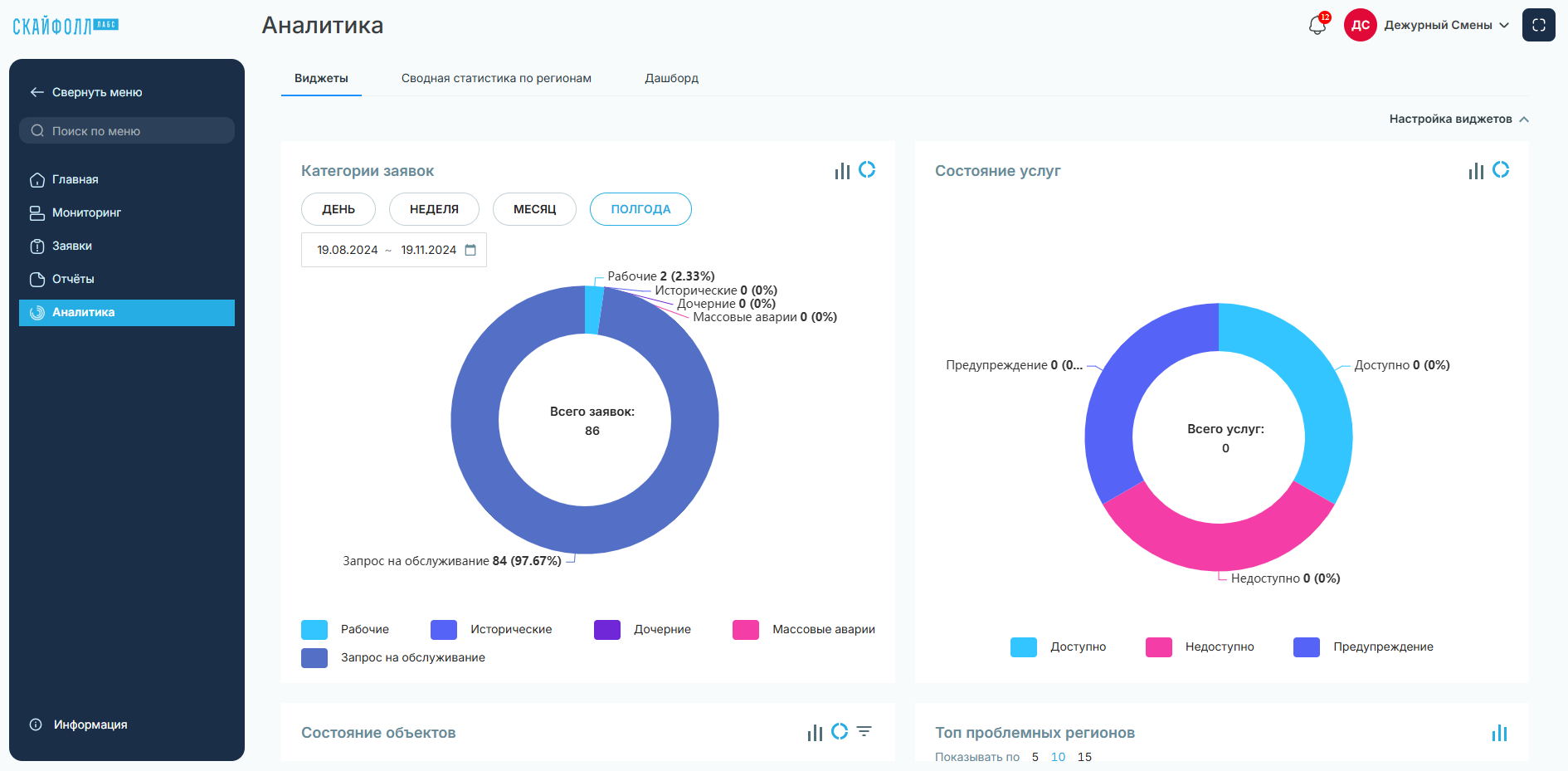The height and width of the screenshot is (771, 1568).
Task: Toggle fullscreen mode button
Action: [1538, 25]
